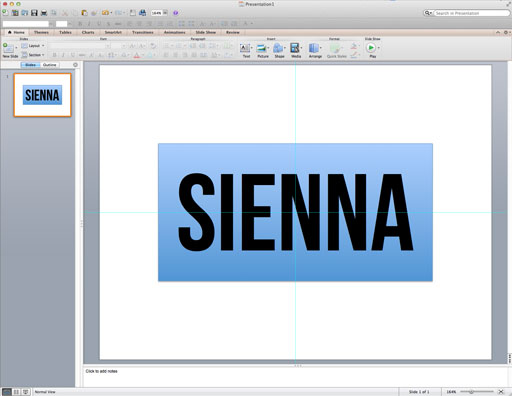Expand the Text insert dropdown arrow
Image resolution: width=512 pixels, height=396 pixels.
[x=252, y=48]
